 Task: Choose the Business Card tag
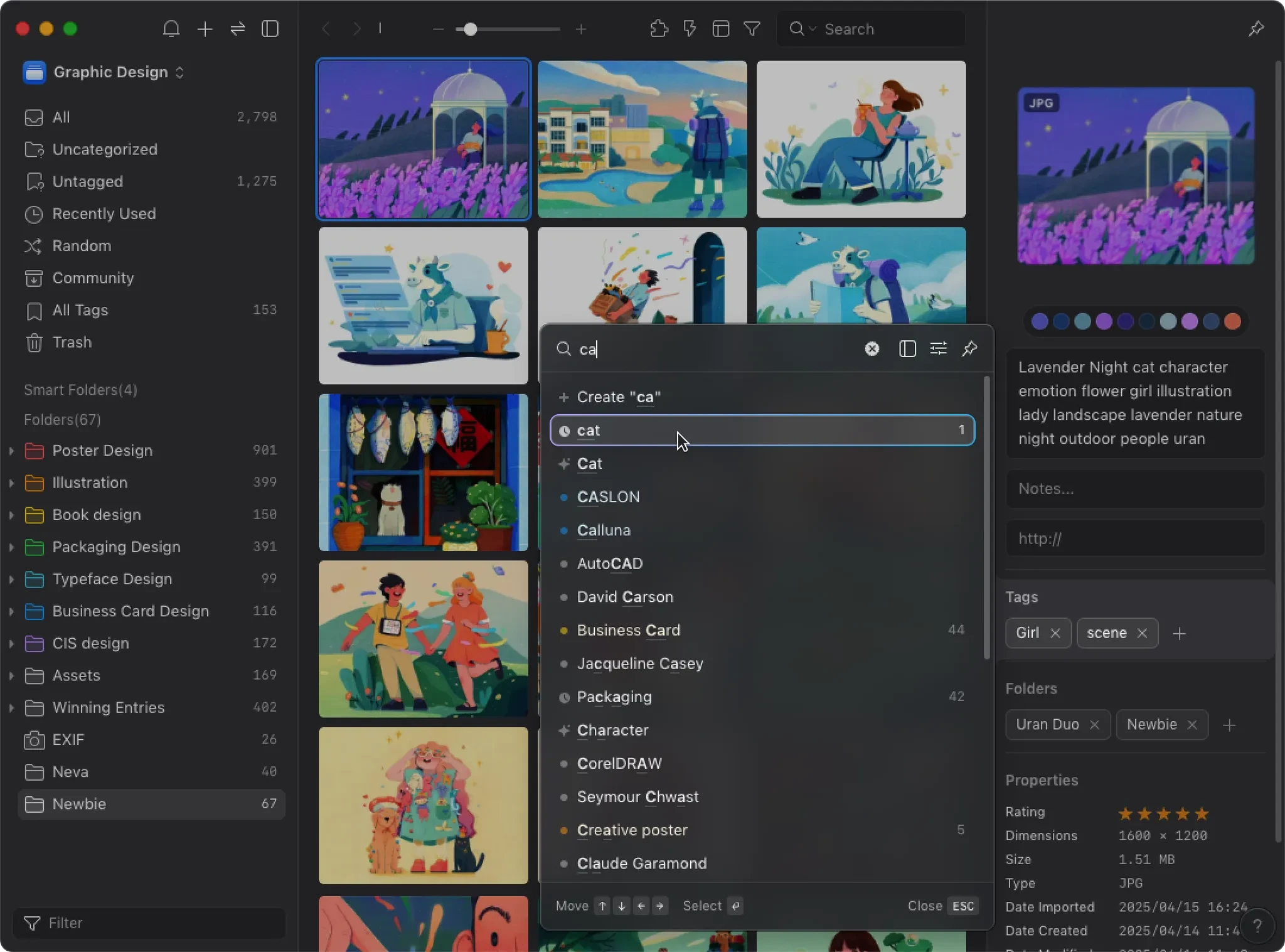tap(763, 630)
